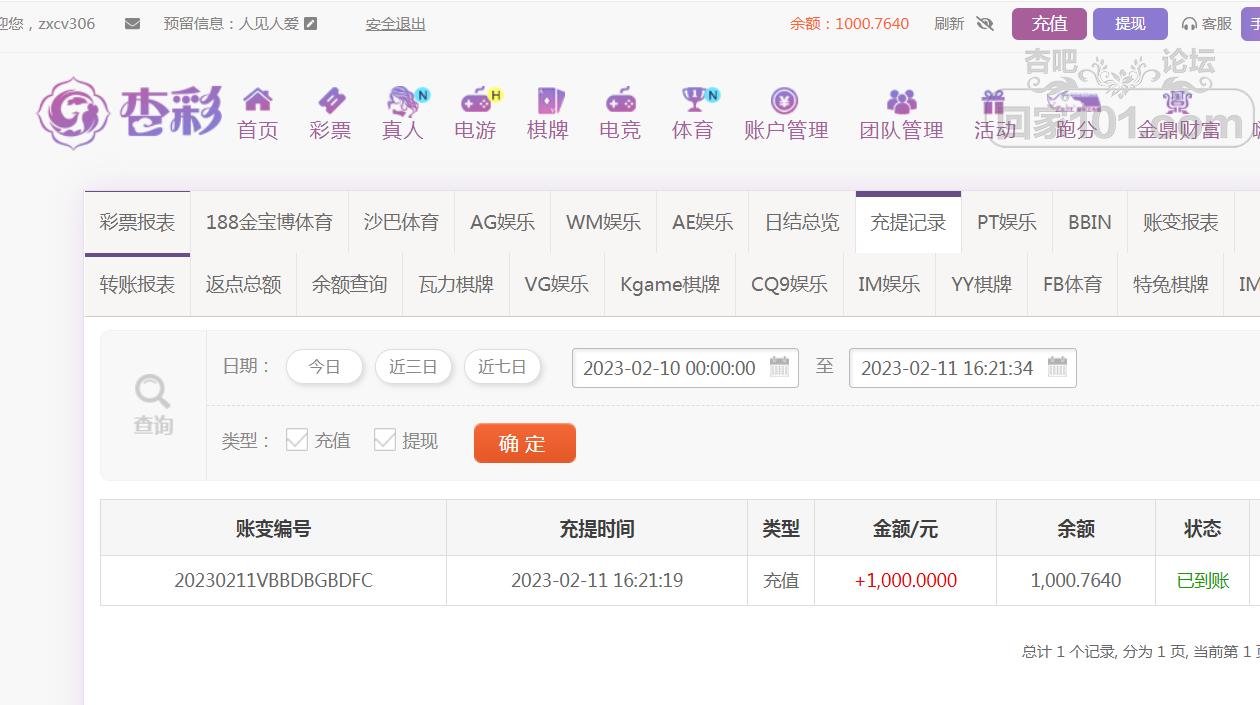Switch to the YY棋牌 tab
This screenshot has width=1260, height=705.
(981, 285)
